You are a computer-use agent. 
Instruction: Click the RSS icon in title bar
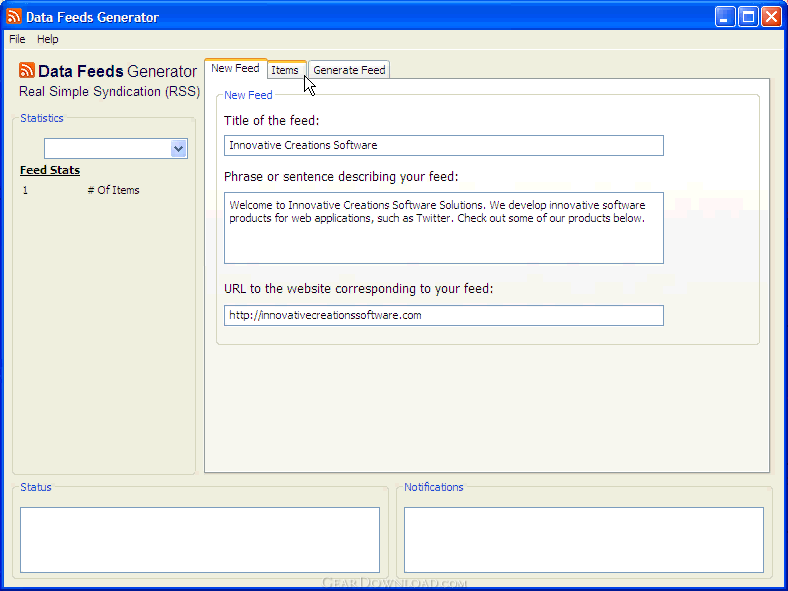[x=14, y=16]
